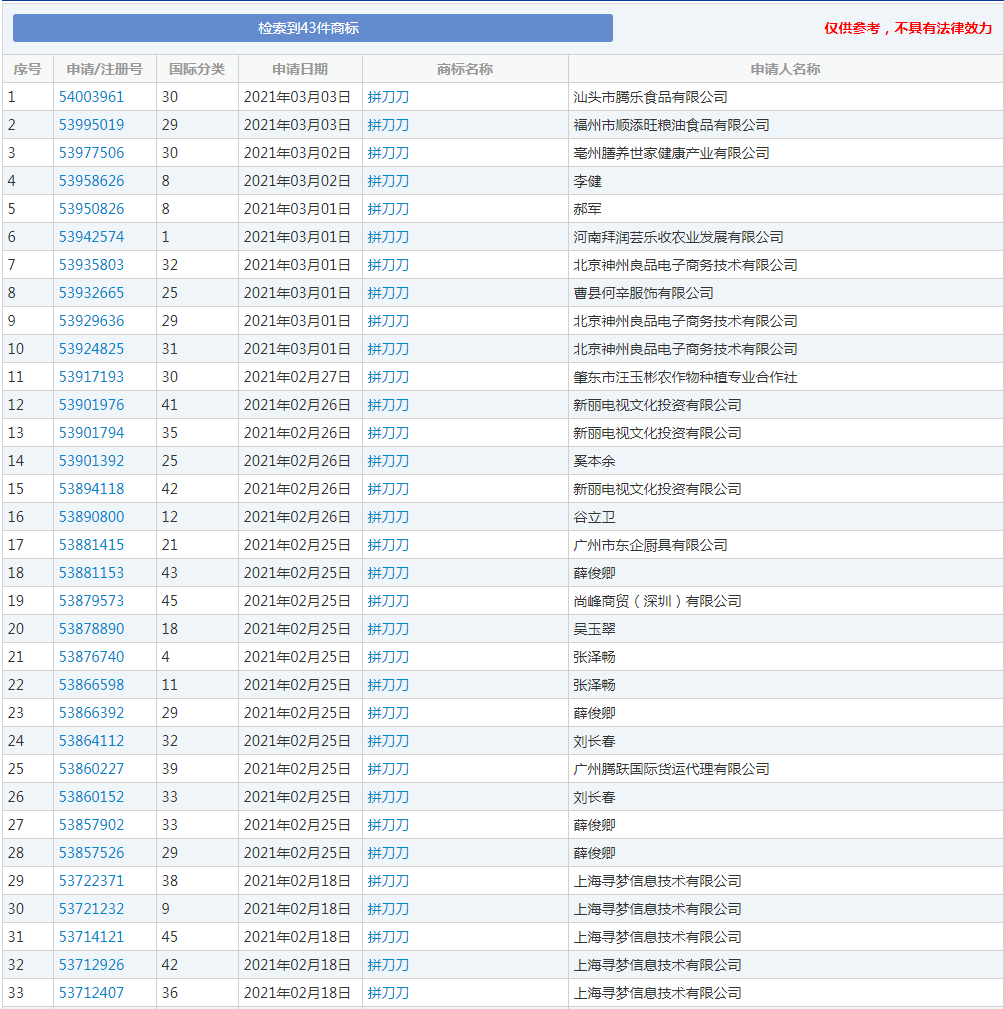This screenshot has height=1009, width=1004.
Task: Open registration number 53958626
Action: [x=91, y=181]
